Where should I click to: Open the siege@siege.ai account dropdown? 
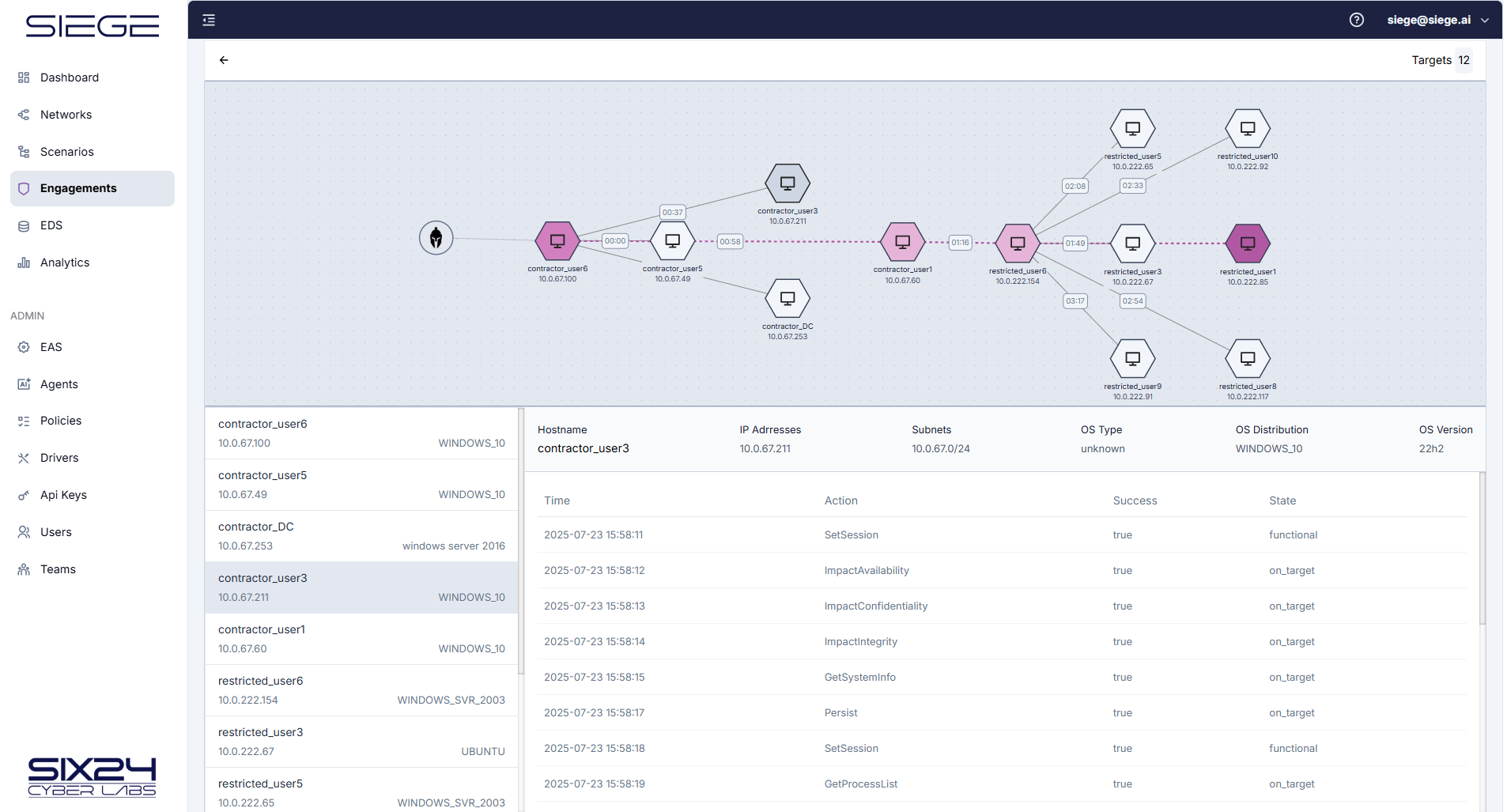point(1437,19)
